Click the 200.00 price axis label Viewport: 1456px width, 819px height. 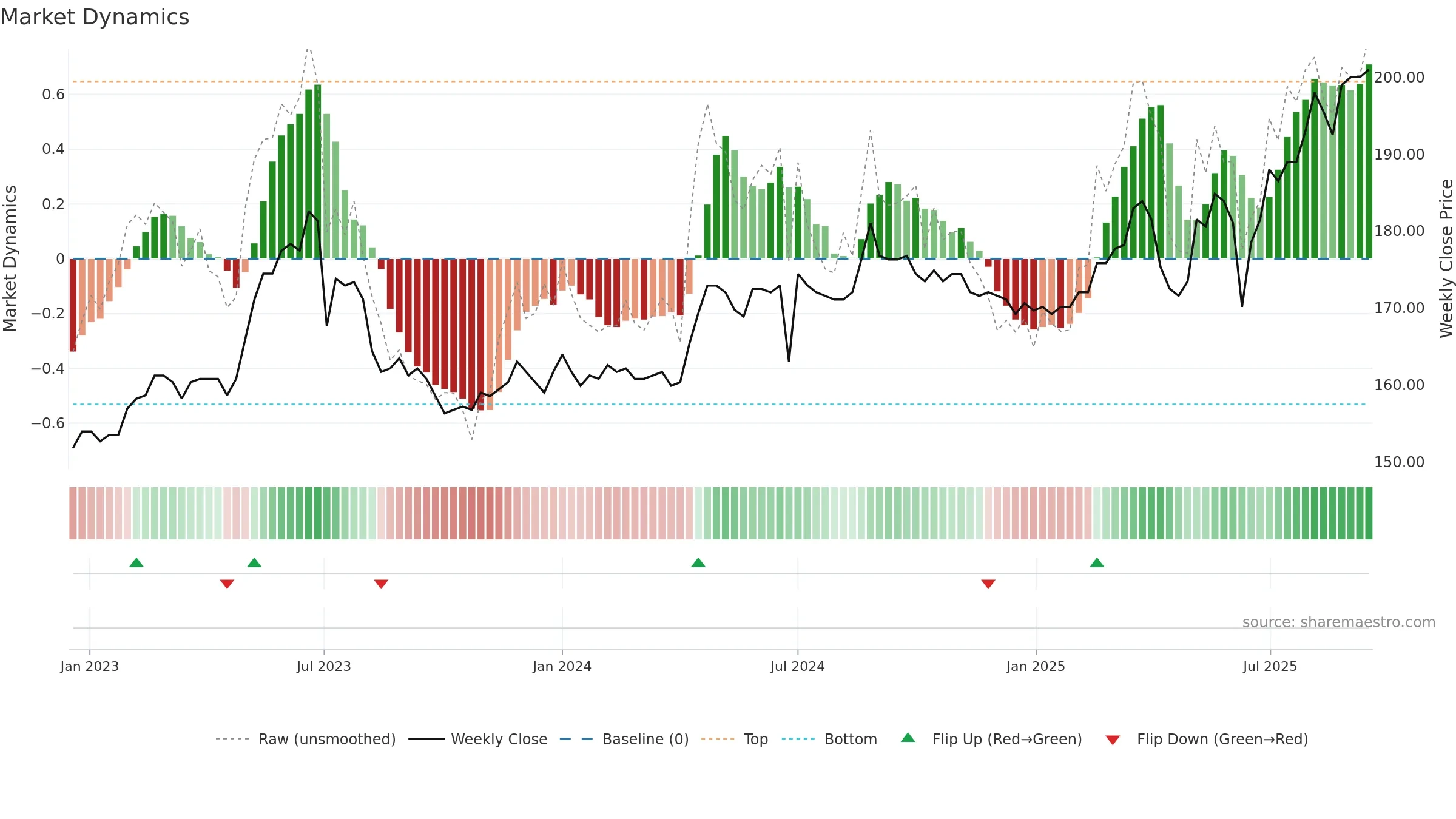[1400, 78]
